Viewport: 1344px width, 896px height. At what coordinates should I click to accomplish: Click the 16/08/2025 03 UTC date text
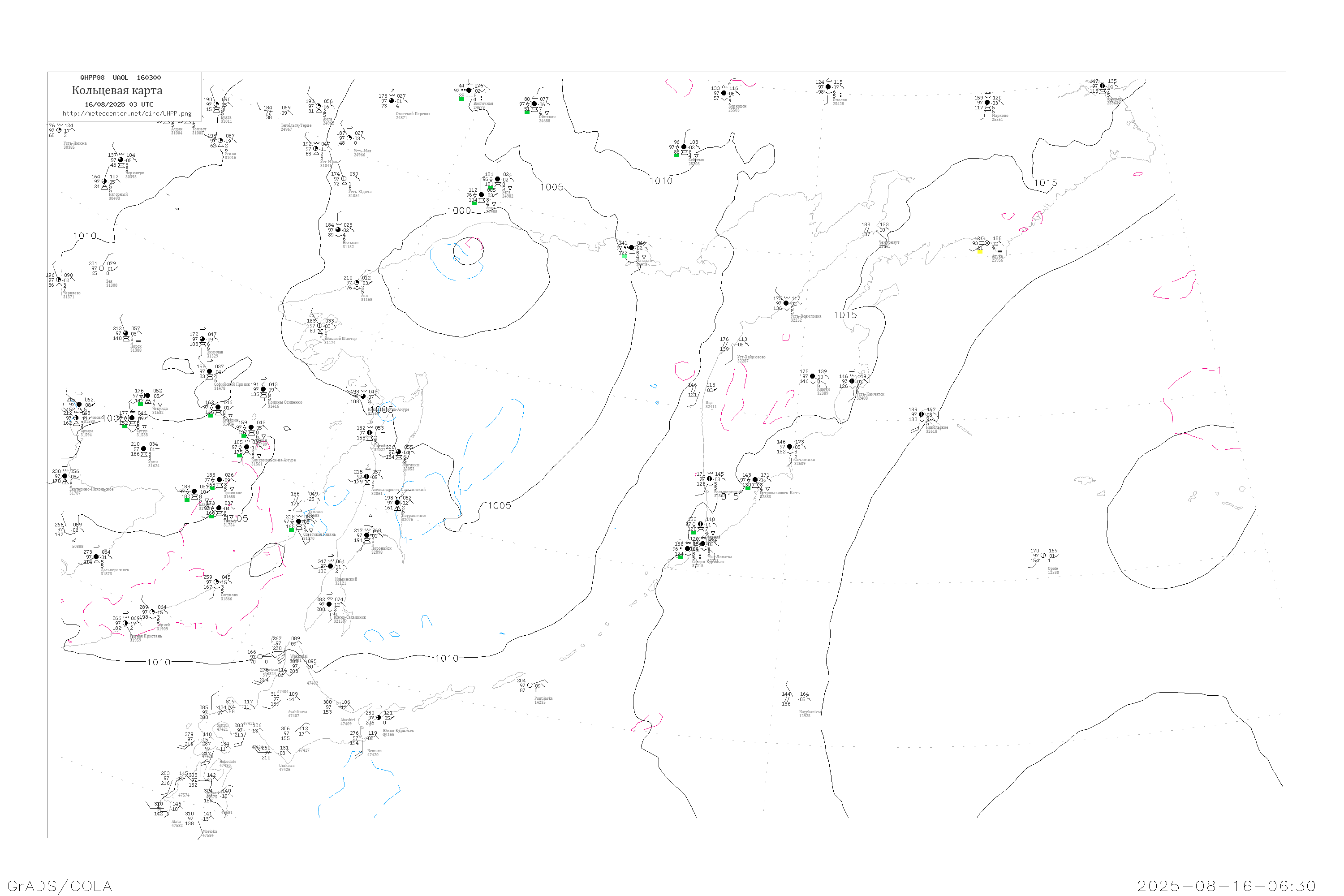[119, 104]
